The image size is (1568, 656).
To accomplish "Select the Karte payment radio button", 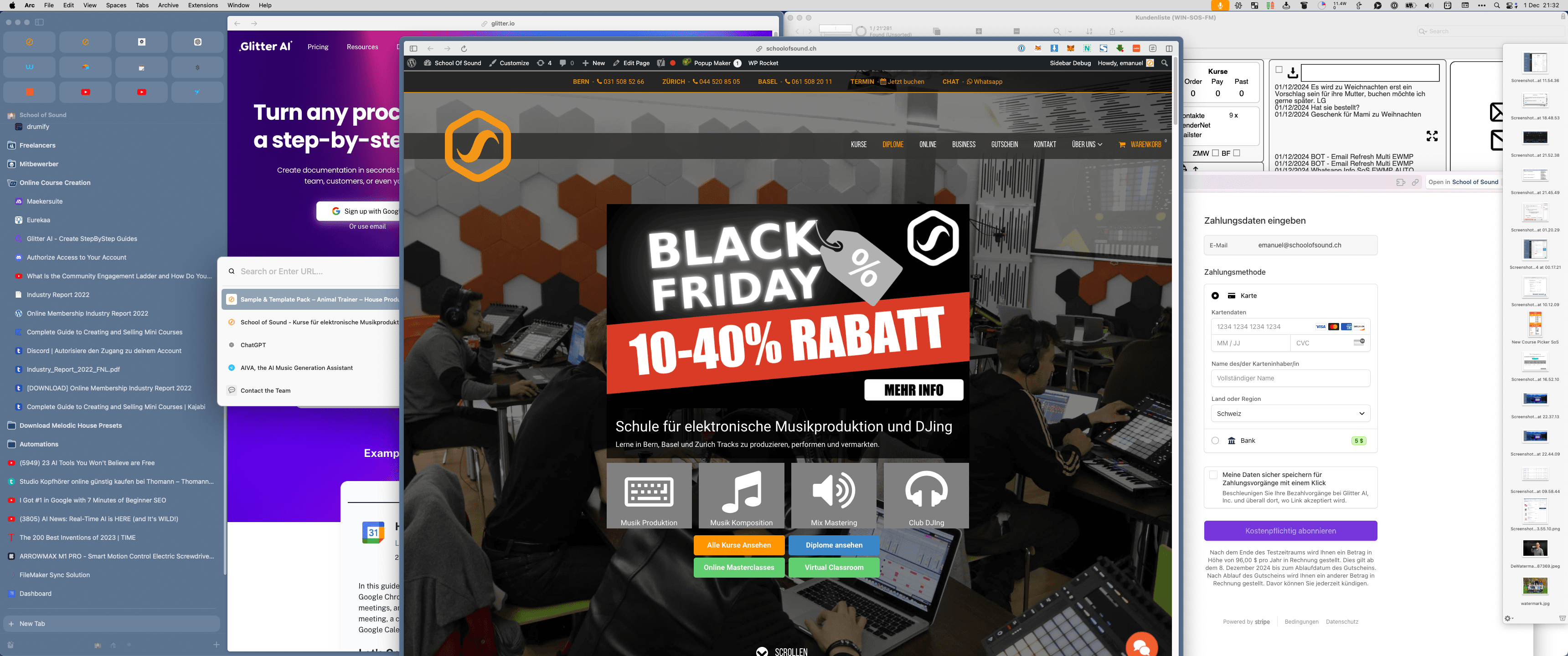I will 1215,296.
